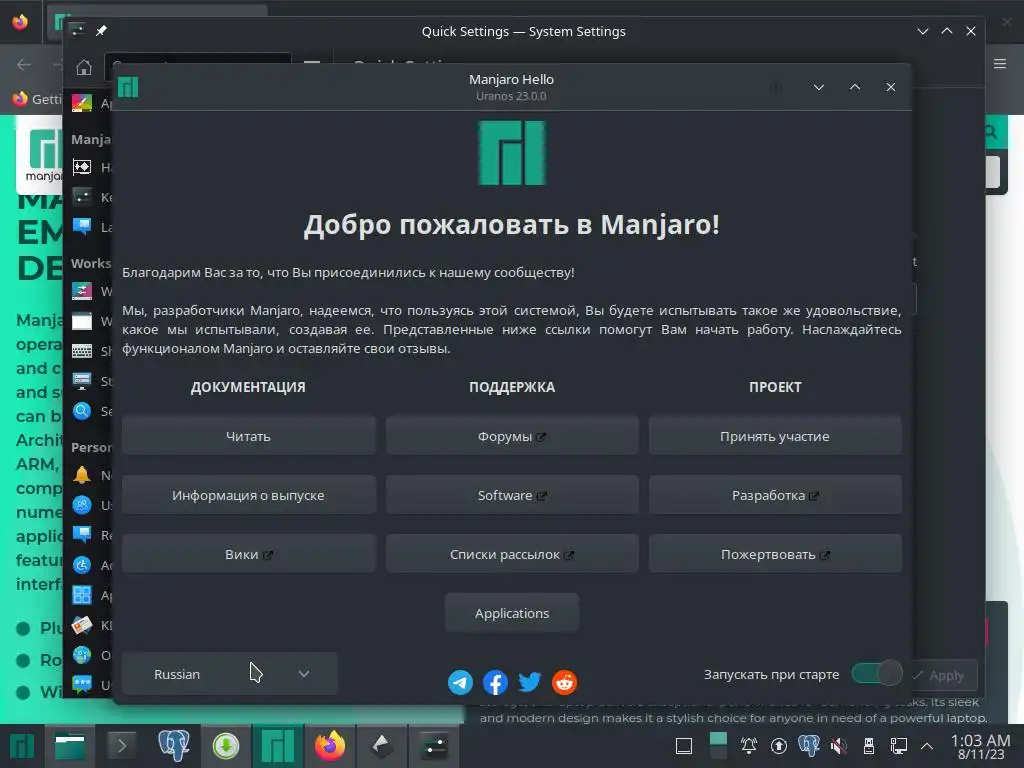Select the colorful Appearance icon in Settings sidebar

[82, 103]
